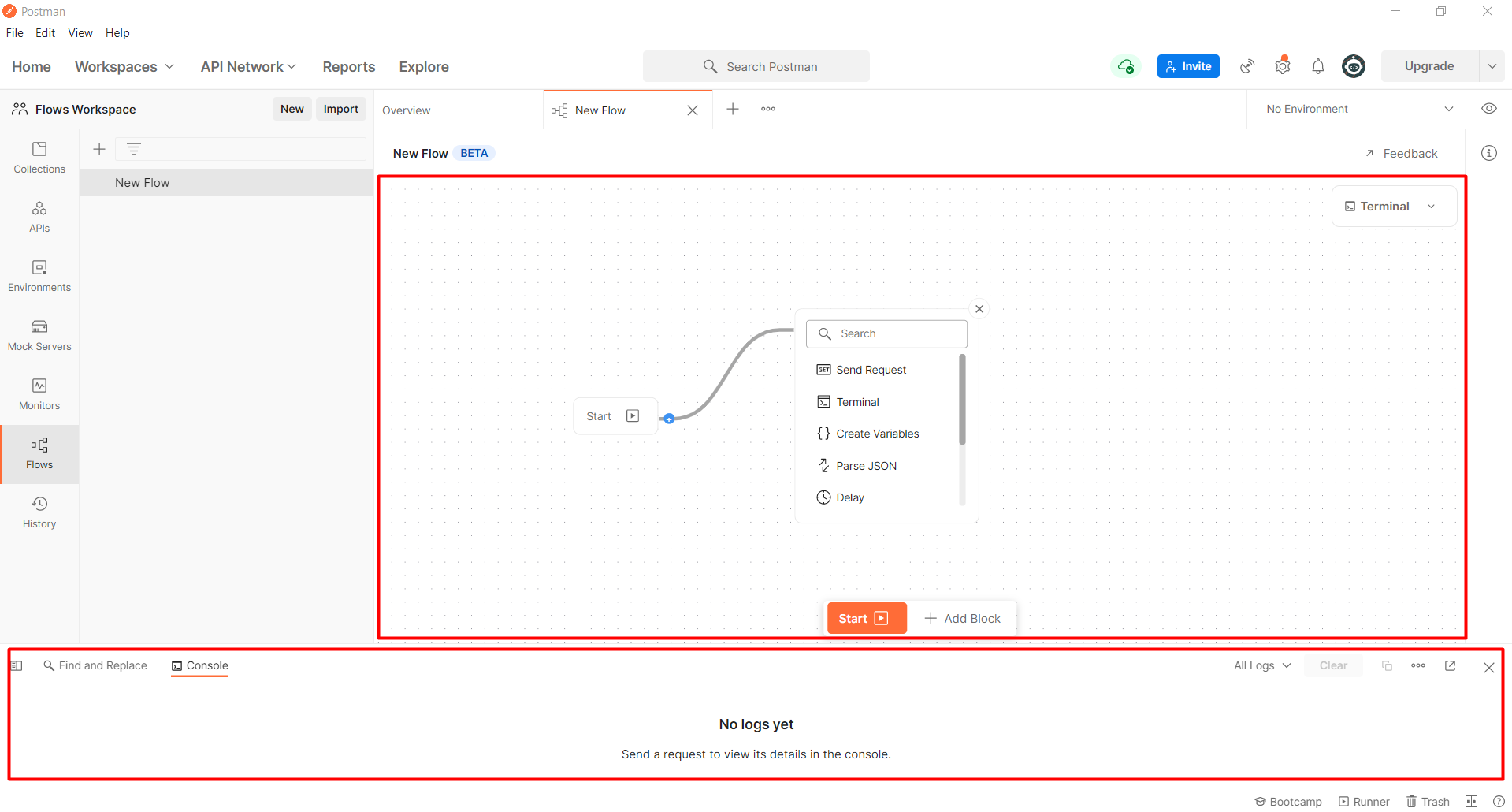Select the APIs sidebar icon
Screen dimensions: 1512x812
click(x=39, y=217)
